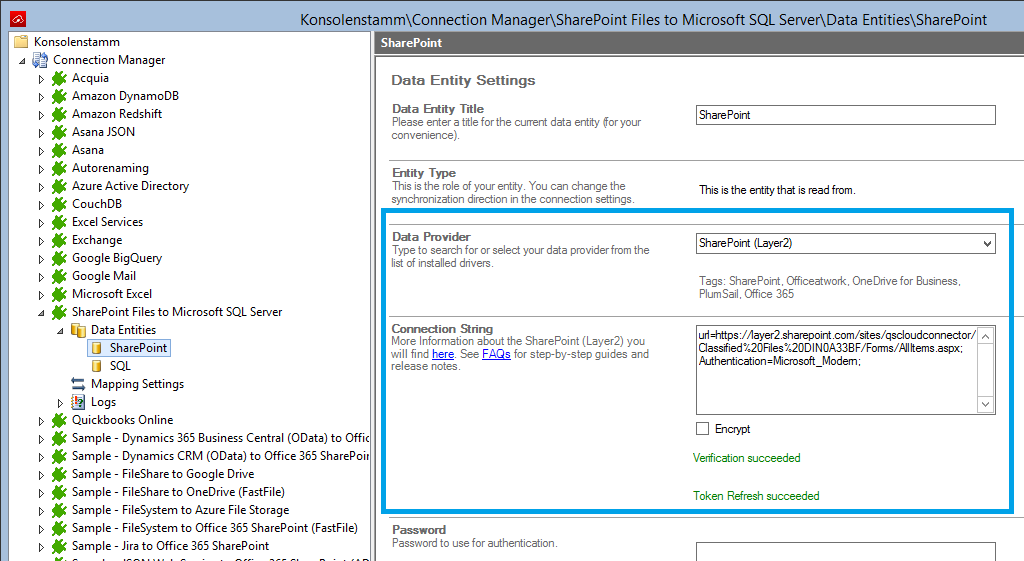Click the Logs icon in tree
The height and width of the screenshot is (561, 1024).
click(78, 402)
